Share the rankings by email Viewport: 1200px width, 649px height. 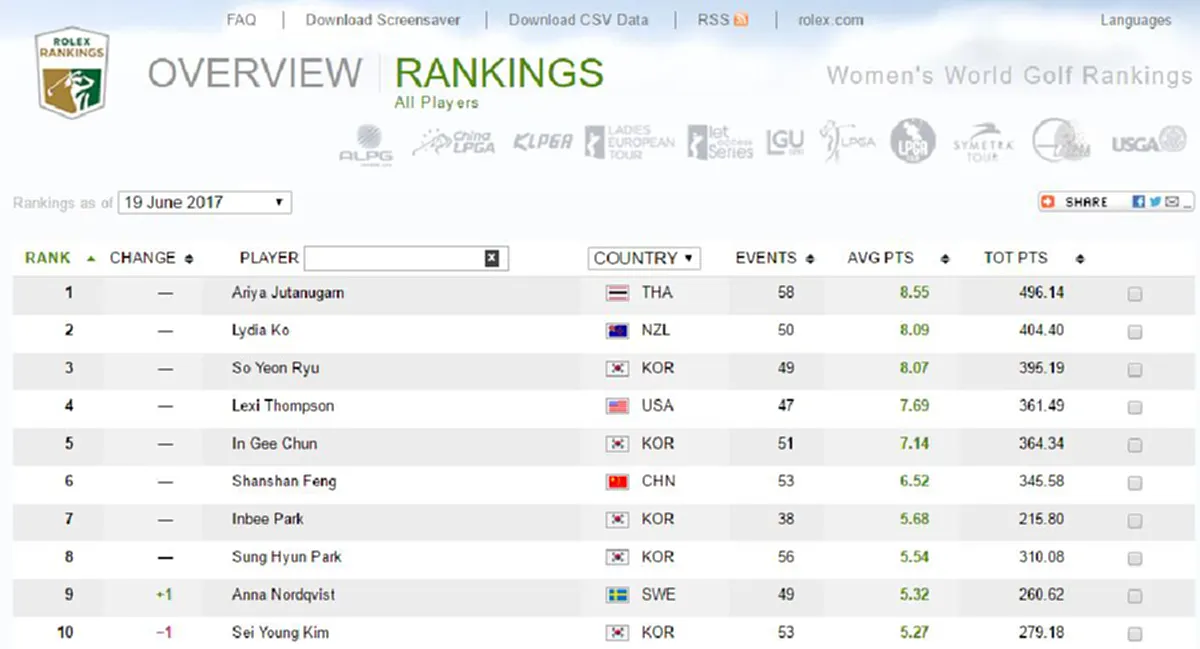[x=1172, y=202]
